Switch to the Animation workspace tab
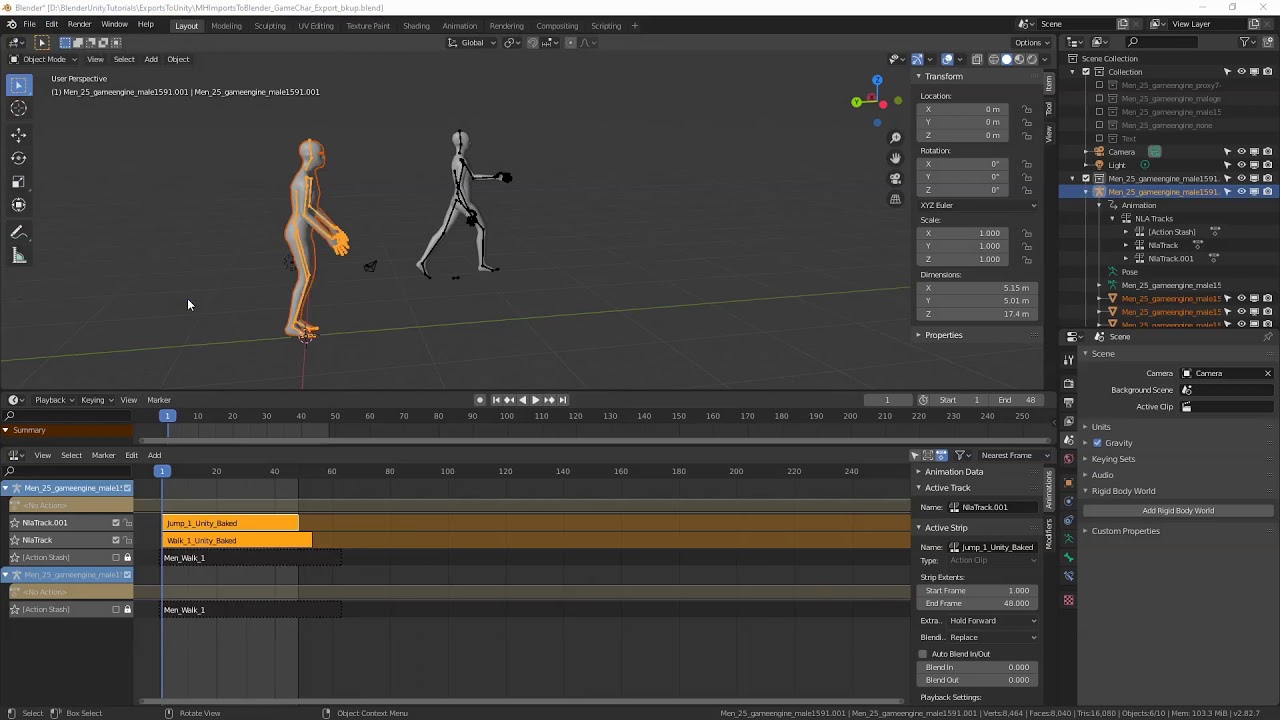This screenshot has width=1280, height=720. 459,25
